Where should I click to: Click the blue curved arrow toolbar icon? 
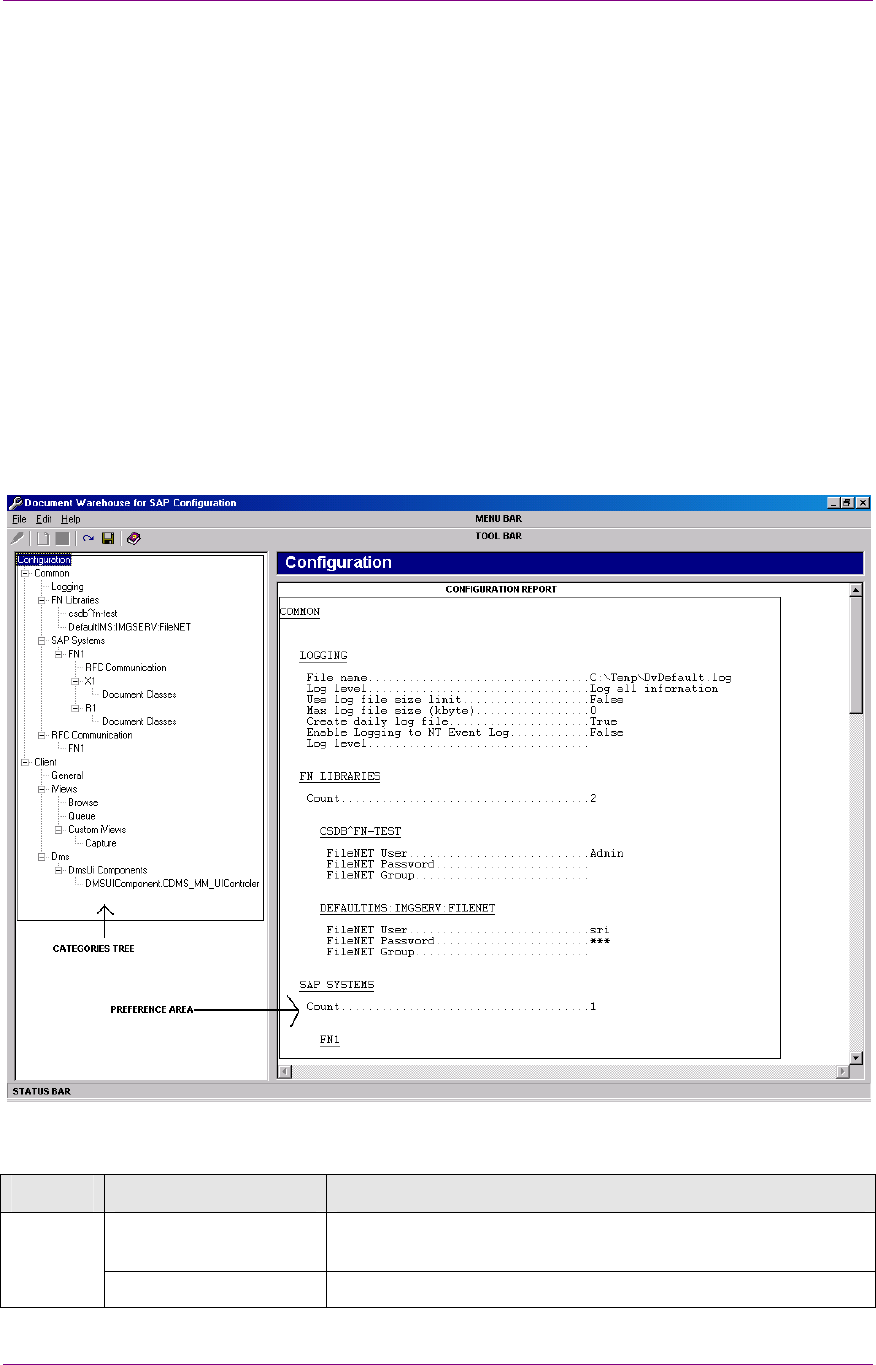pyautogui.click(x=88, y=537)
